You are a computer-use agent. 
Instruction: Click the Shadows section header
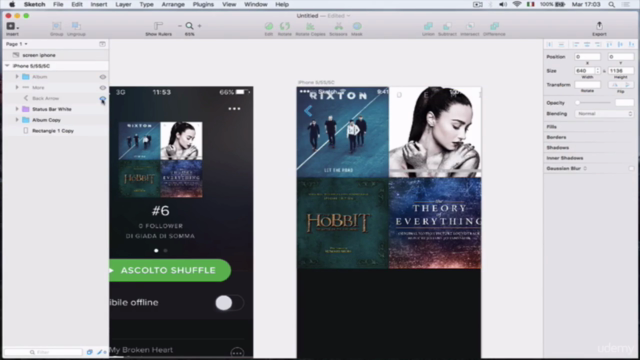coord(558,147)
